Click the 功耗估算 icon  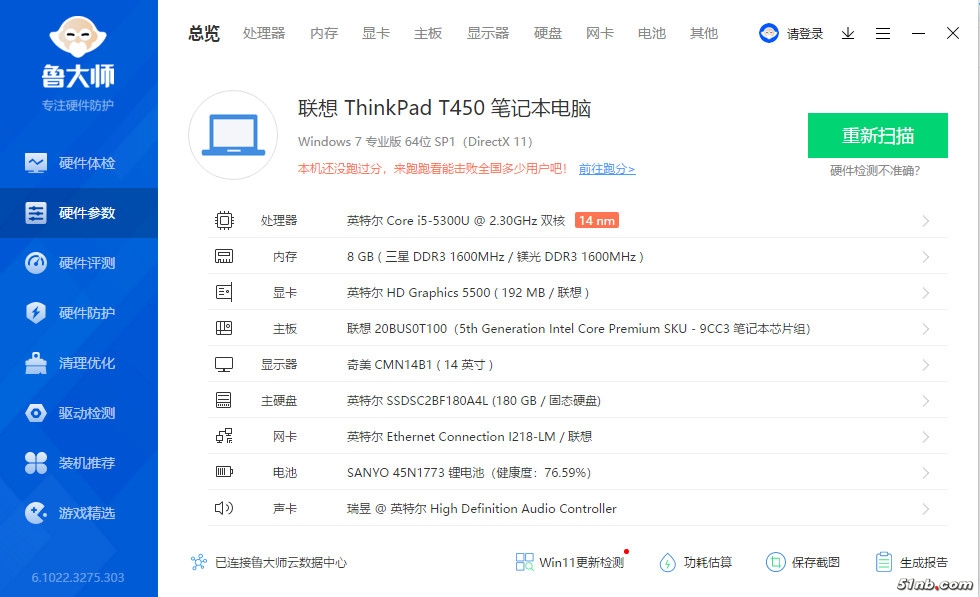tap(668, 562)
